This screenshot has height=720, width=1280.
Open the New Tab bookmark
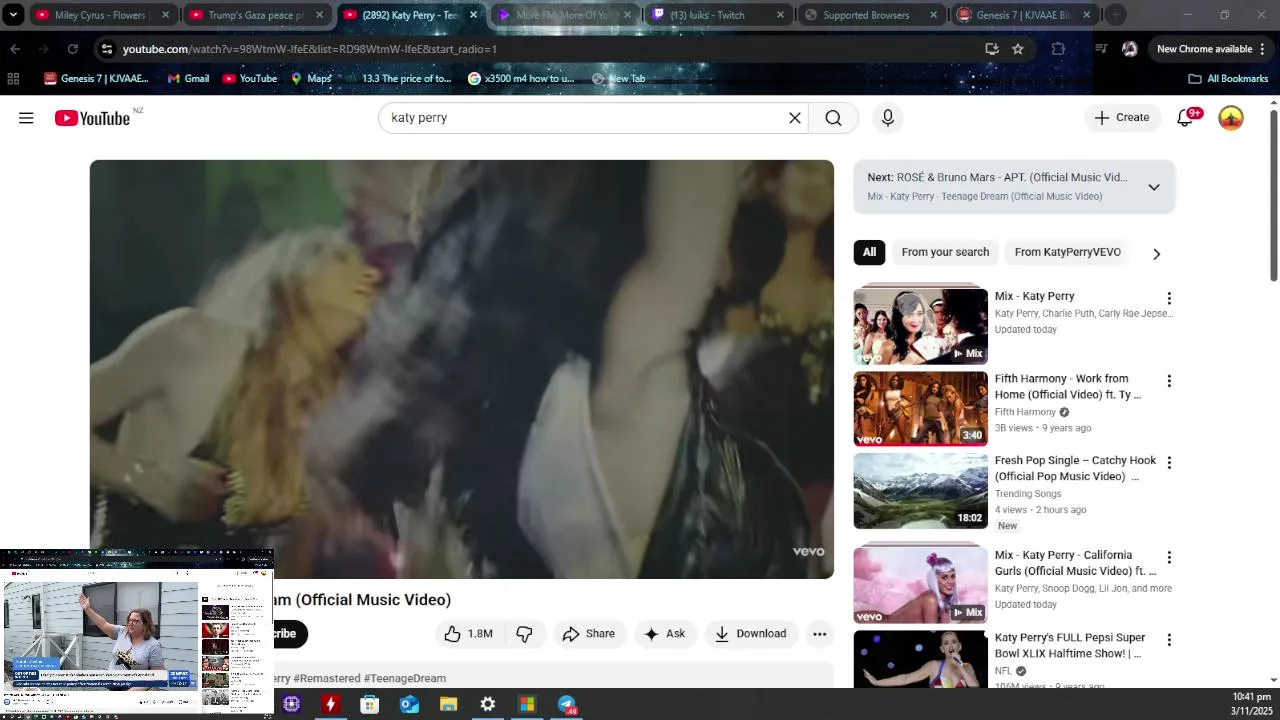pos(618,79)
